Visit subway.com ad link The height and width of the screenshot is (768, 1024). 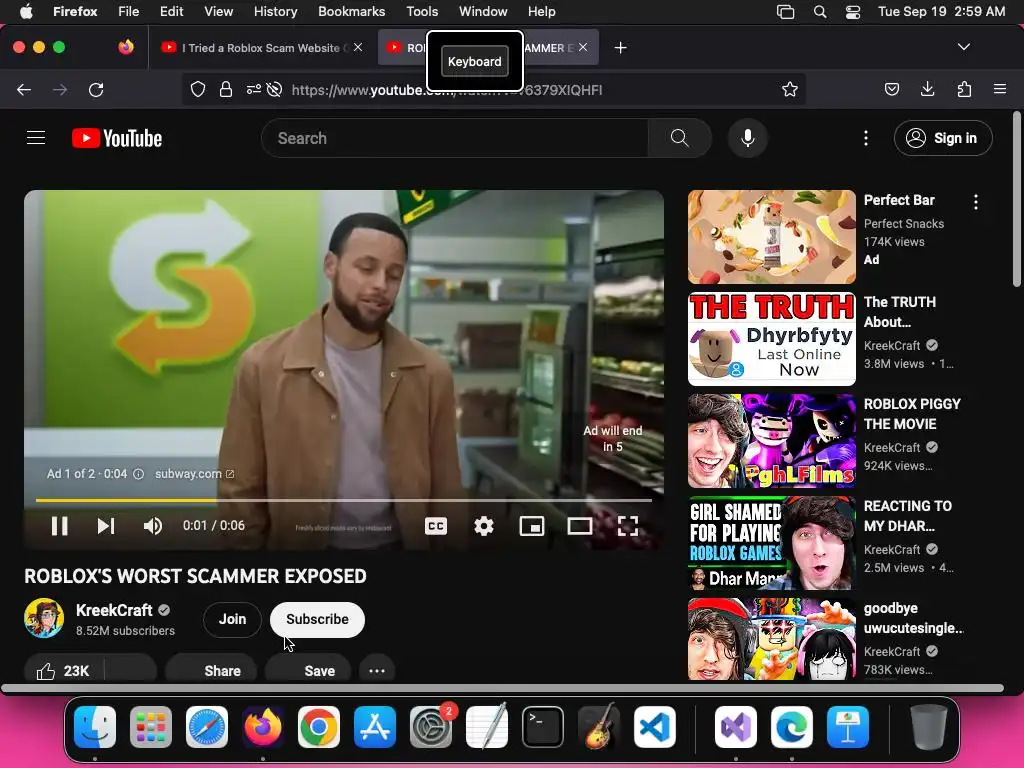click(194, 473)
